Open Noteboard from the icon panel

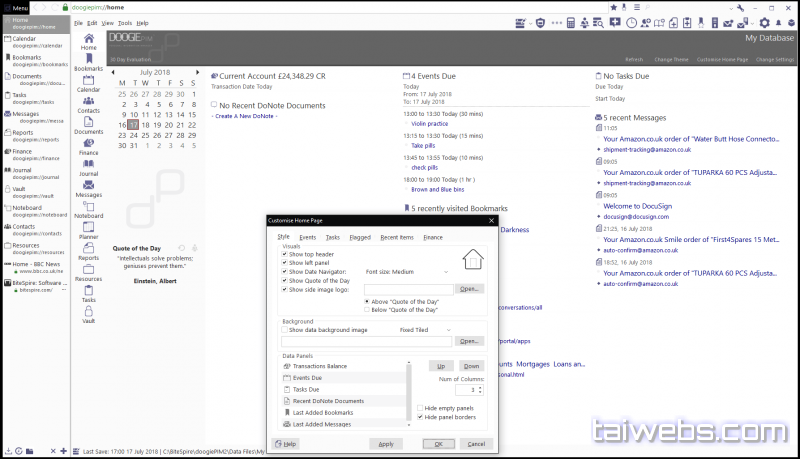pos(88,208)
